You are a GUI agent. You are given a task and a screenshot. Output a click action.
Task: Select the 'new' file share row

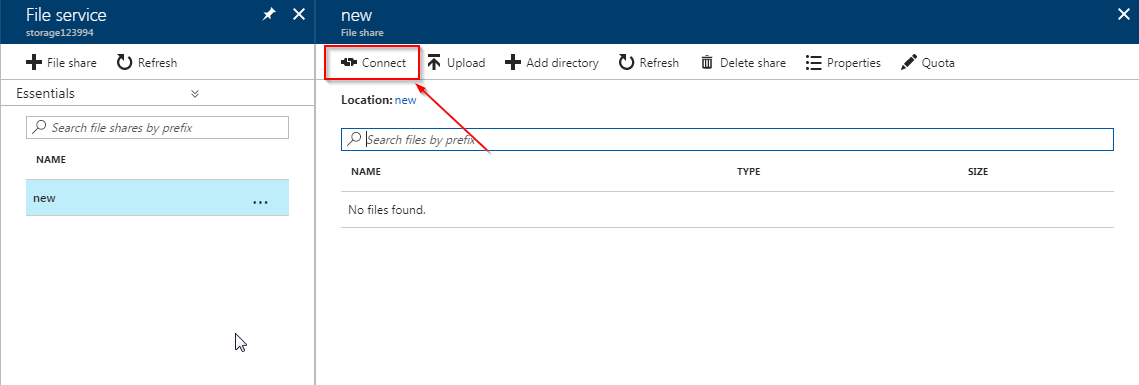[x=158, y=198]
